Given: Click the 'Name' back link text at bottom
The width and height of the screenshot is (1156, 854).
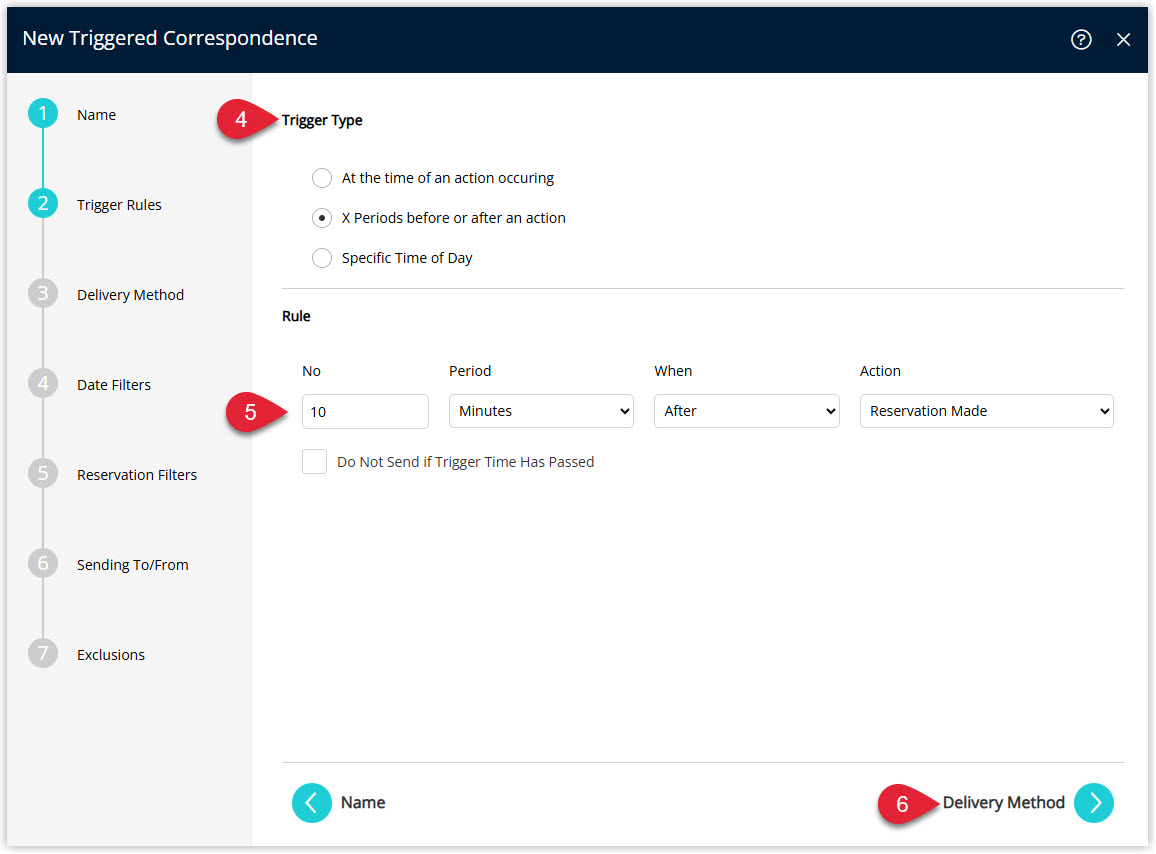Looking at the screenshot, I should pos(363,802).
